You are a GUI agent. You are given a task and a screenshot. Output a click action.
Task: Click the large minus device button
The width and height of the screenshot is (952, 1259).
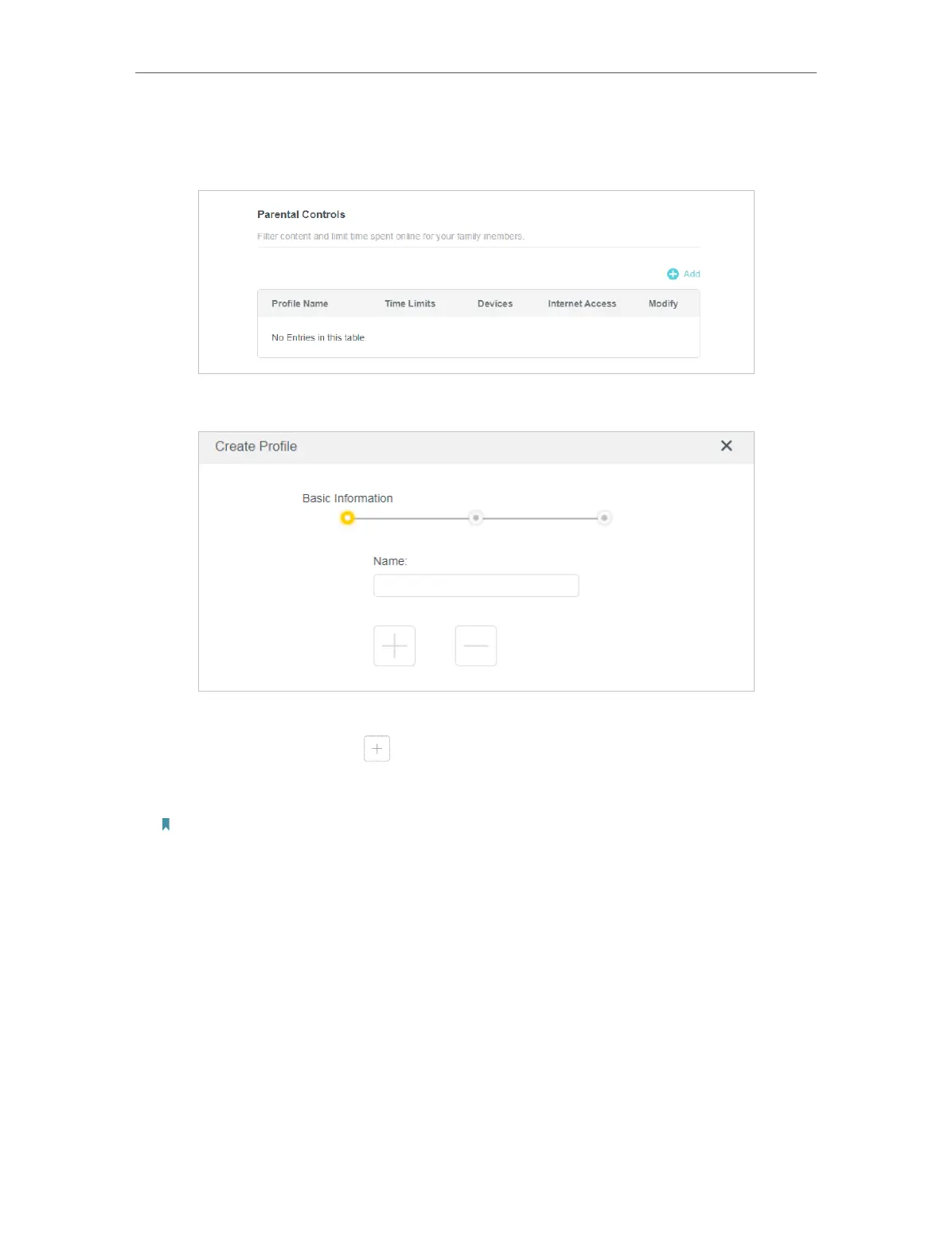tap(476, 645)
